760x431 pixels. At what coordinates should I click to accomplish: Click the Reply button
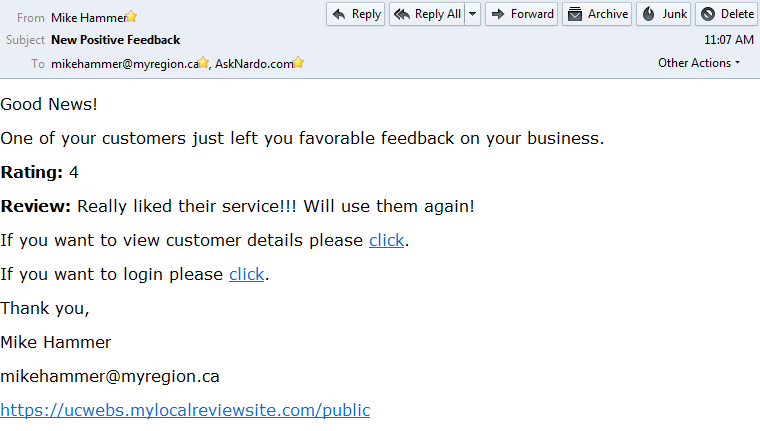pos(356,14)
